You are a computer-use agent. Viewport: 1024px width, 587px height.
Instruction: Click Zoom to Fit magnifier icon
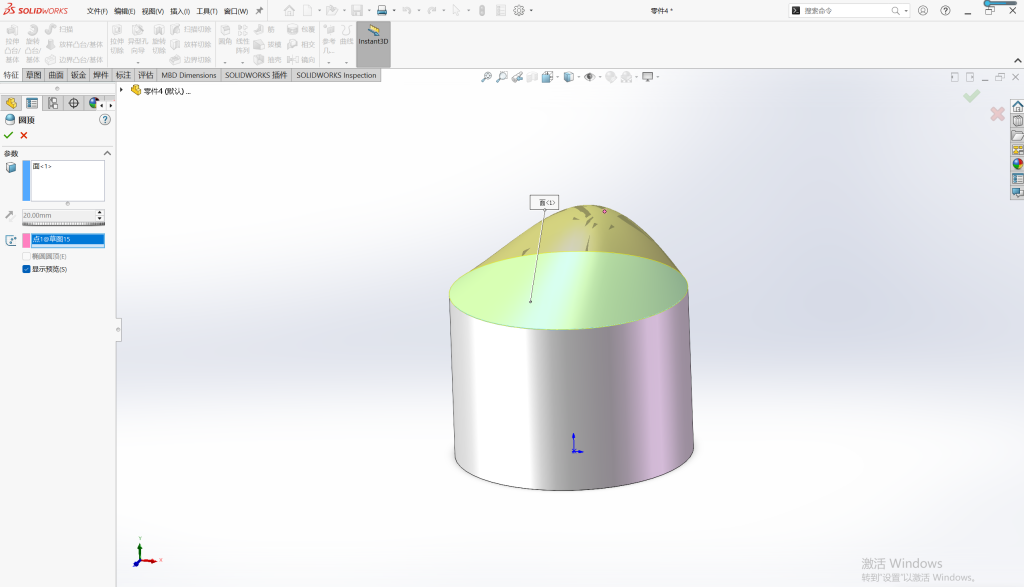pos(487,77)
